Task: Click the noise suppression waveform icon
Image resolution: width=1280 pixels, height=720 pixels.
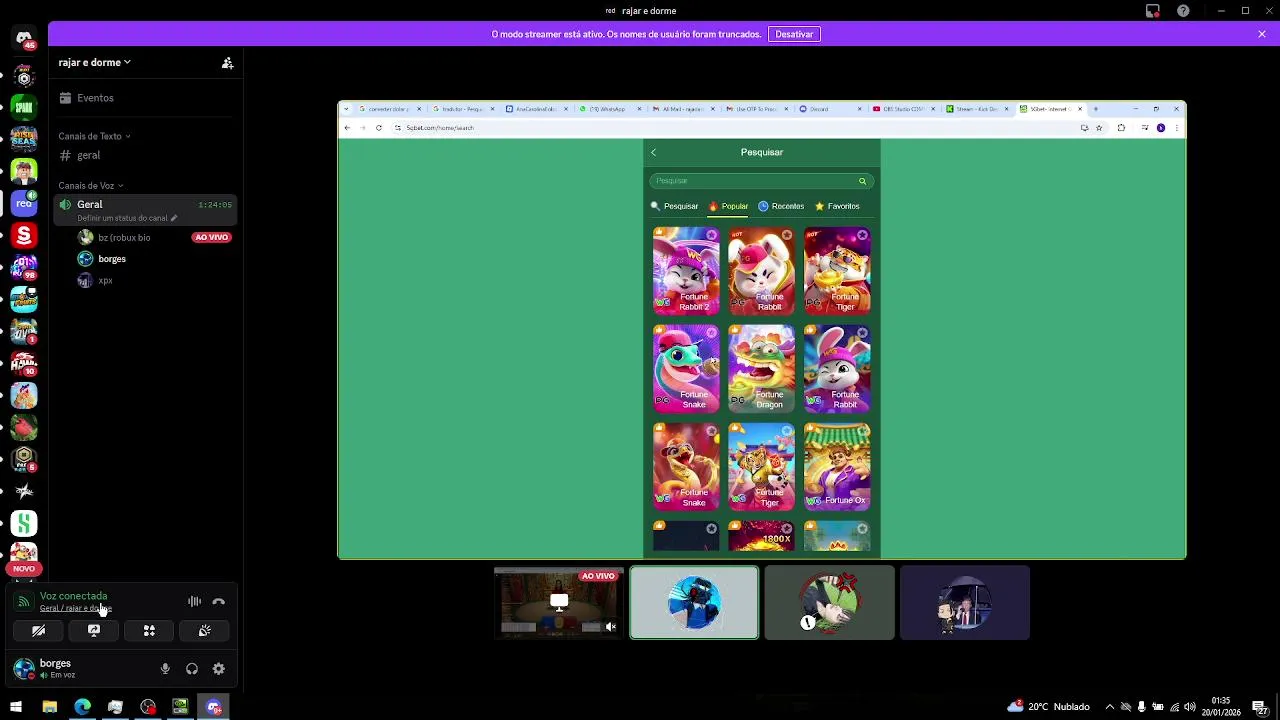Action: pos(195,602)
